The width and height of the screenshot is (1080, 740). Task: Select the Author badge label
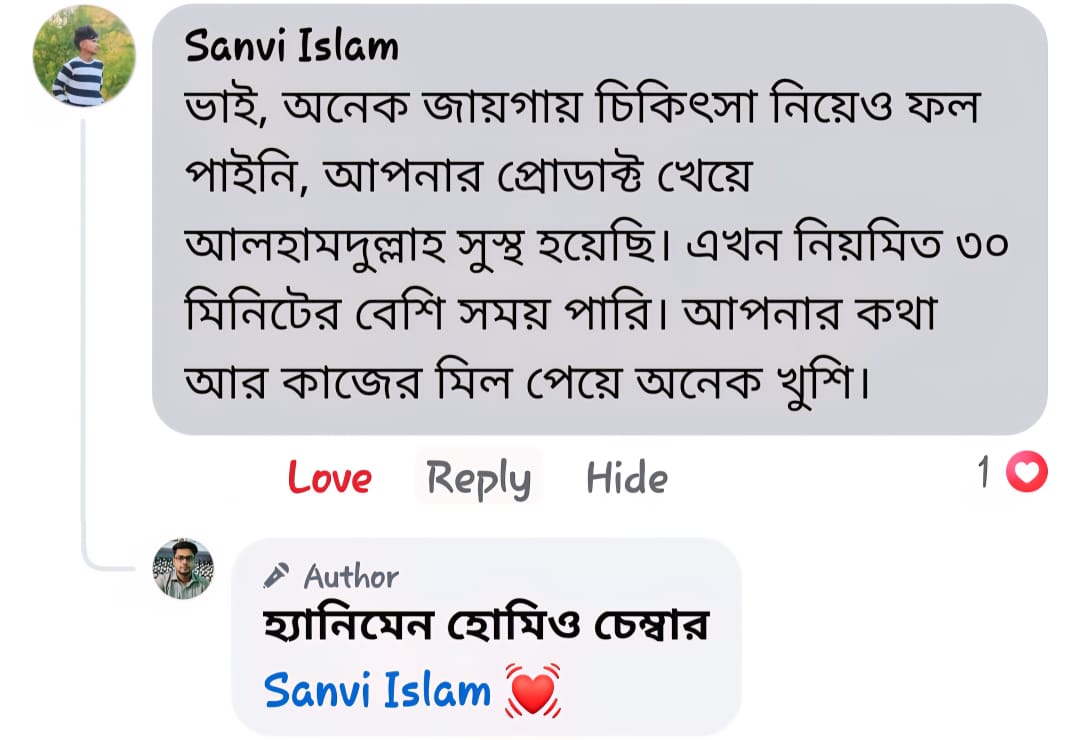point(351,576)
